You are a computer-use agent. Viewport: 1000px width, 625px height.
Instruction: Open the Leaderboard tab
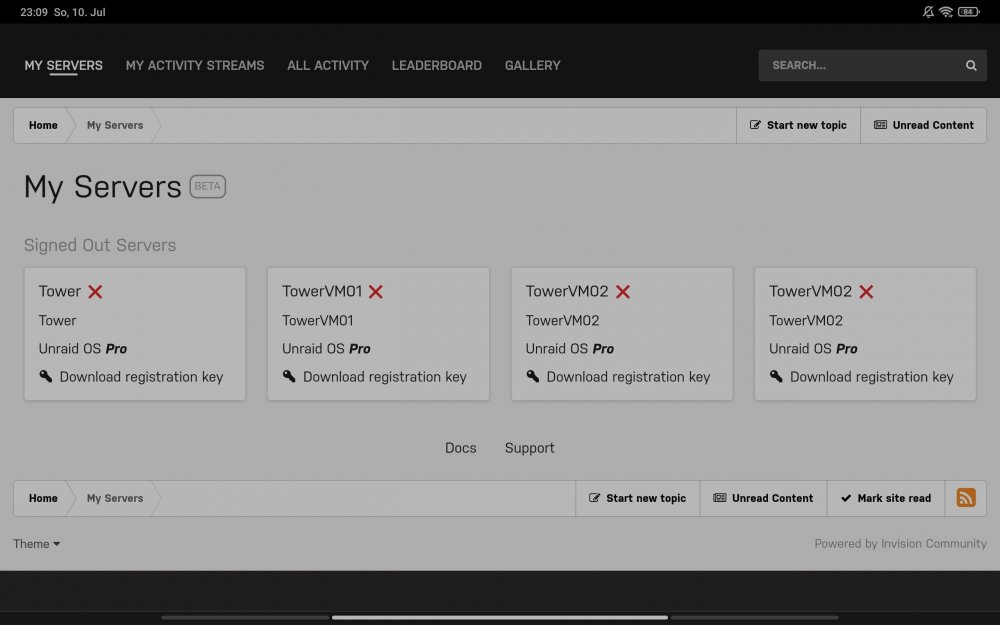point(436,65)
